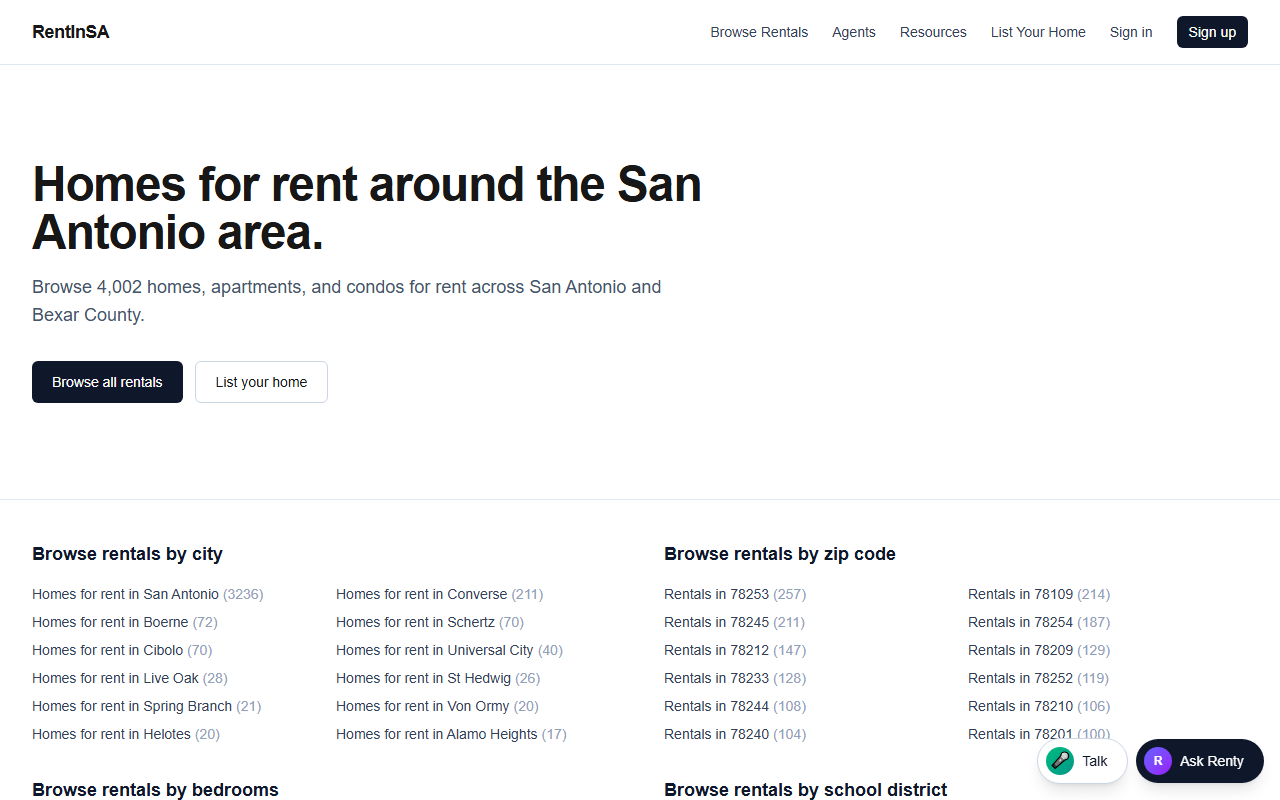Click Sign in
The height and width of the screenshot is (800, 1280).
click(1131, 32)
